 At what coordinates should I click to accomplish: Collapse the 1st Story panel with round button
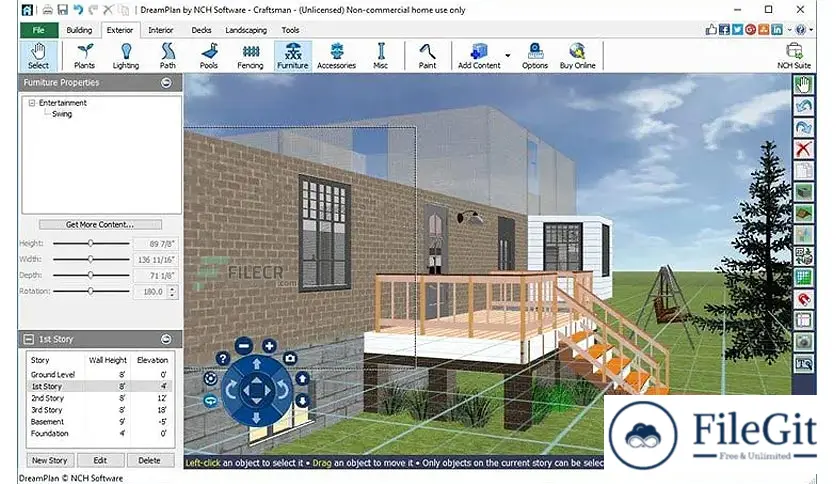(166, 339)
